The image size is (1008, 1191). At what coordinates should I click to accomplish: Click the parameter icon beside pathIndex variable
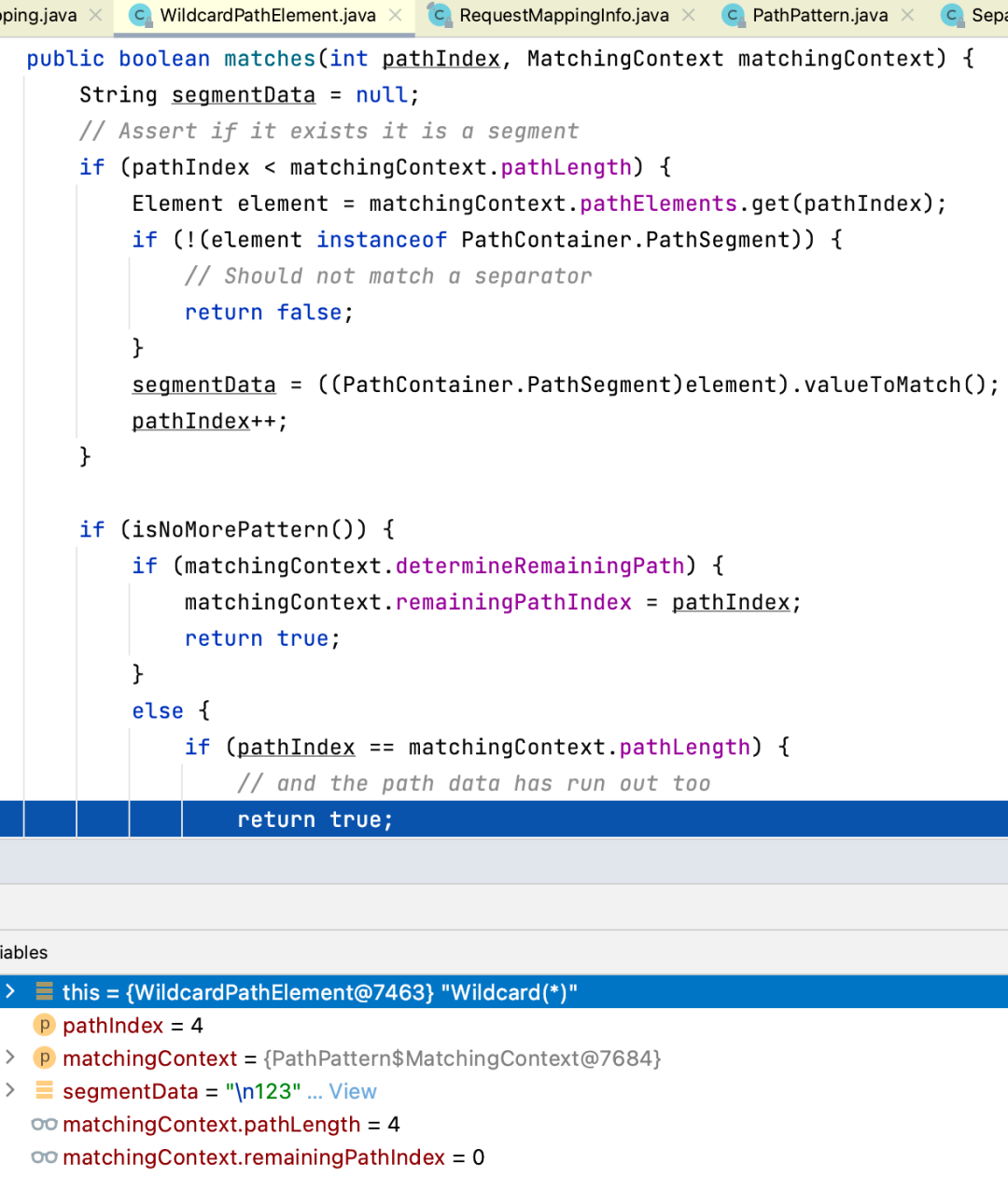pyautogui.click(x=44, y=1025)
